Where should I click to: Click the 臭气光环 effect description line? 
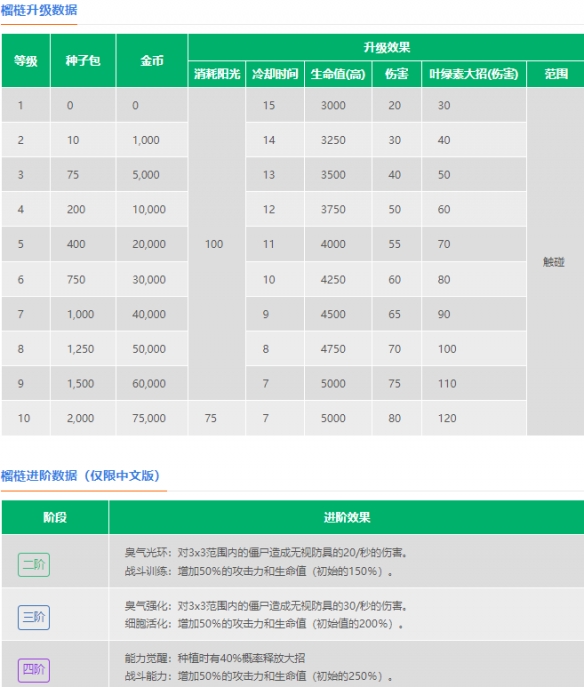(266, 552)
